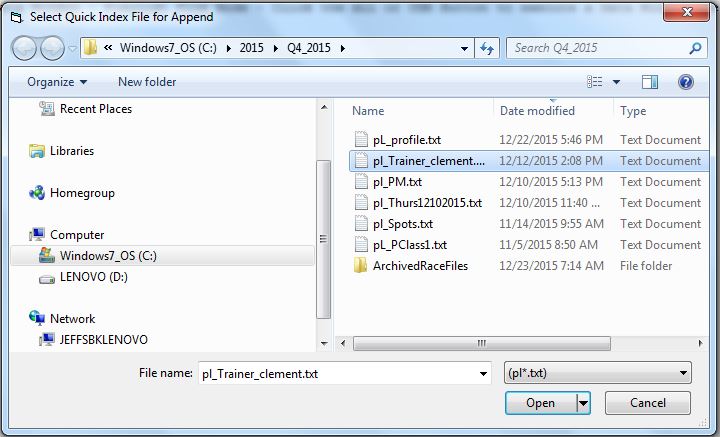
Task: Select the pl_Spots.txt file
Action: point(402,224)
